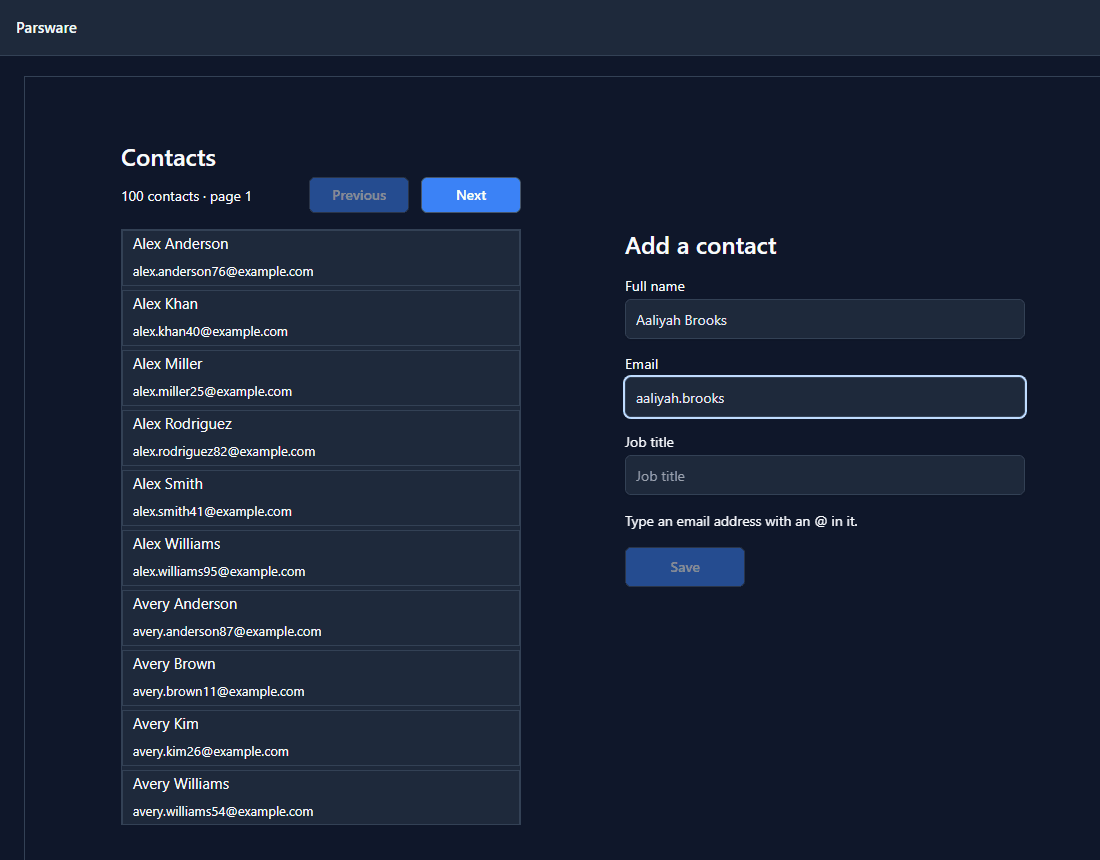Select the Avery Brown contact row
The image size is (1100, 860).
[x=321, y=678]
